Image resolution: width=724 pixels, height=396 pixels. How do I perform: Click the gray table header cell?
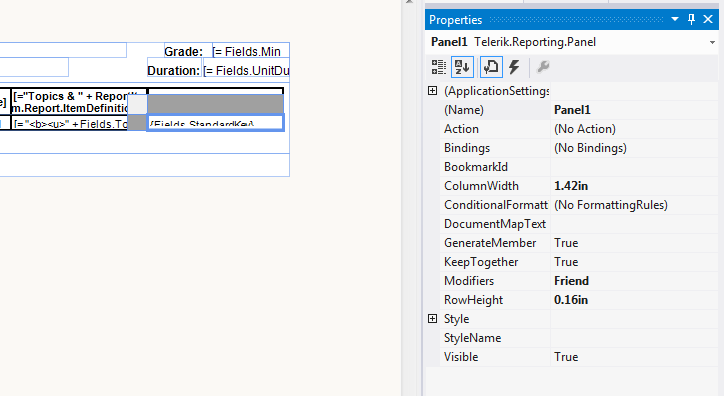[x=215, y=104]
